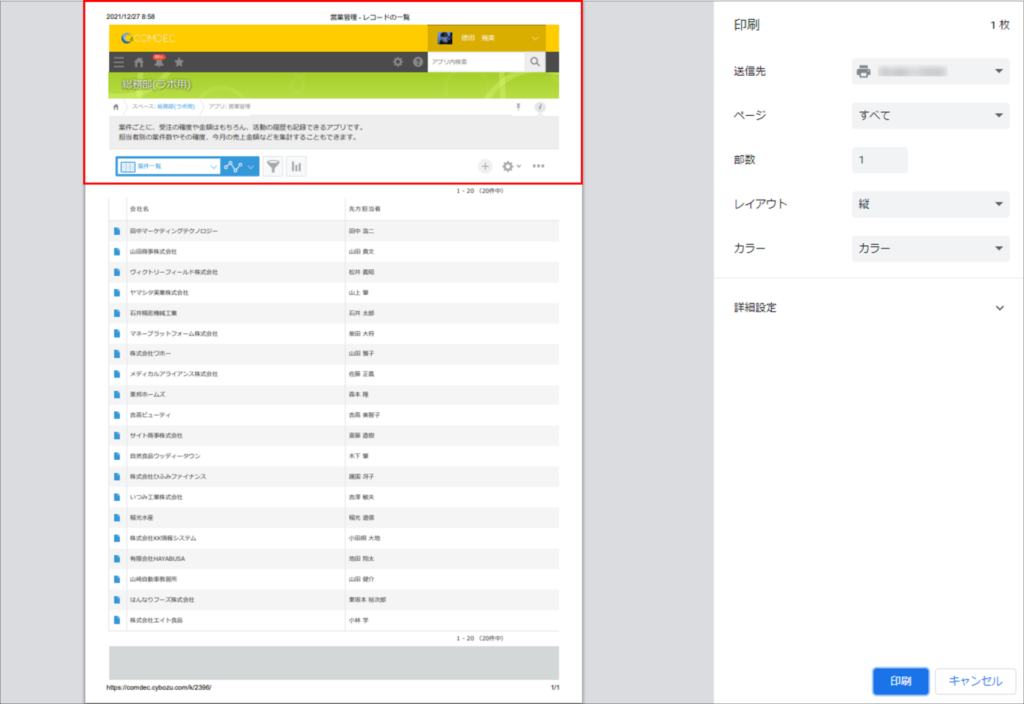
Task: Click the funnel filter icon
Action: (x=273, y=167)
